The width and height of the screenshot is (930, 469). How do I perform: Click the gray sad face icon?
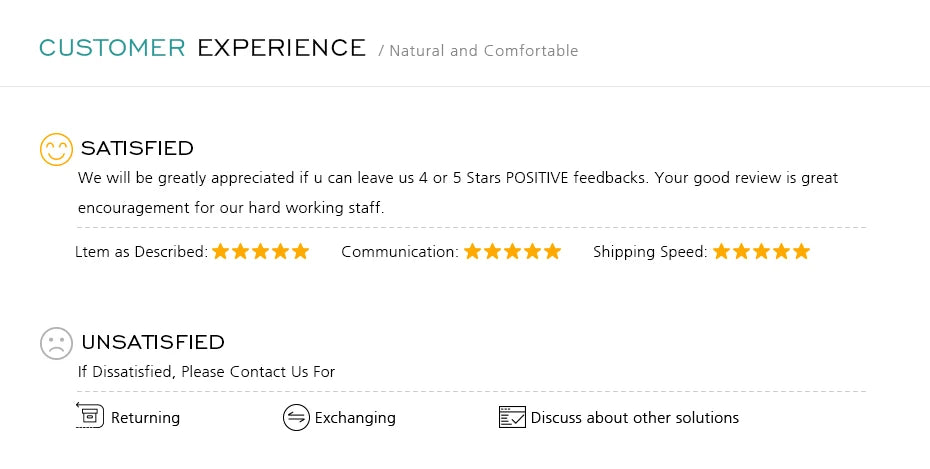click(56, 343)
